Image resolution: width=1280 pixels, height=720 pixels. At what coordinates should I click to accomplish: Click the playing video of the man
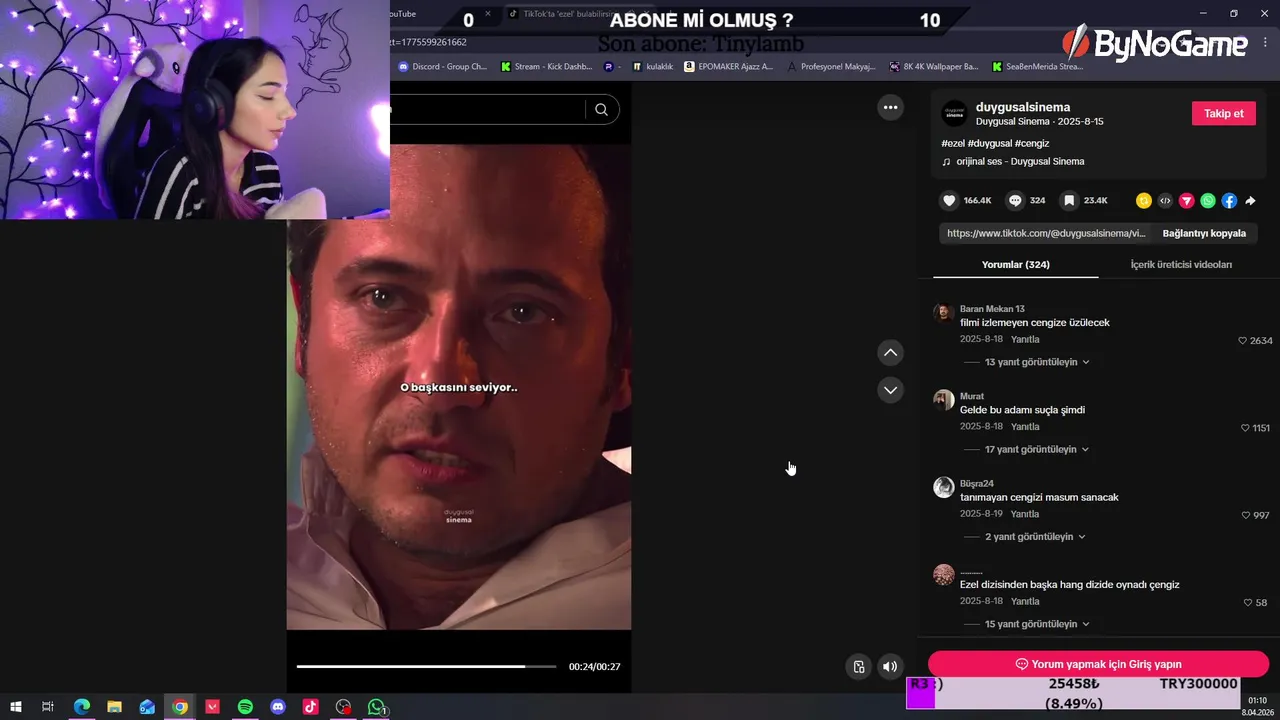[459, 387]
